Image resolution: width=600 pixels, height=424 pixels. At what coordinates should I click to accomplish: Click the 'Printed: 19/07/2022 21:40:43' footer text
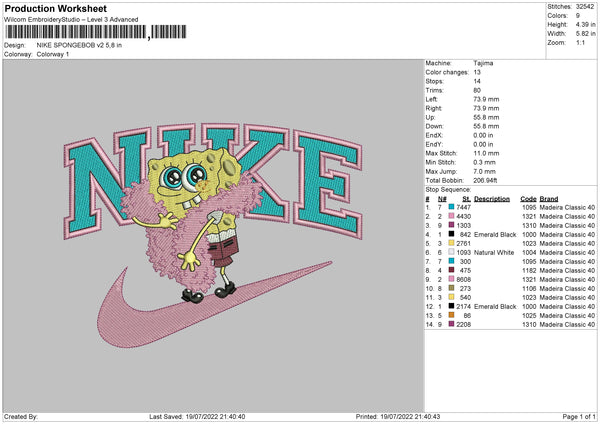[x=398, y=416]
